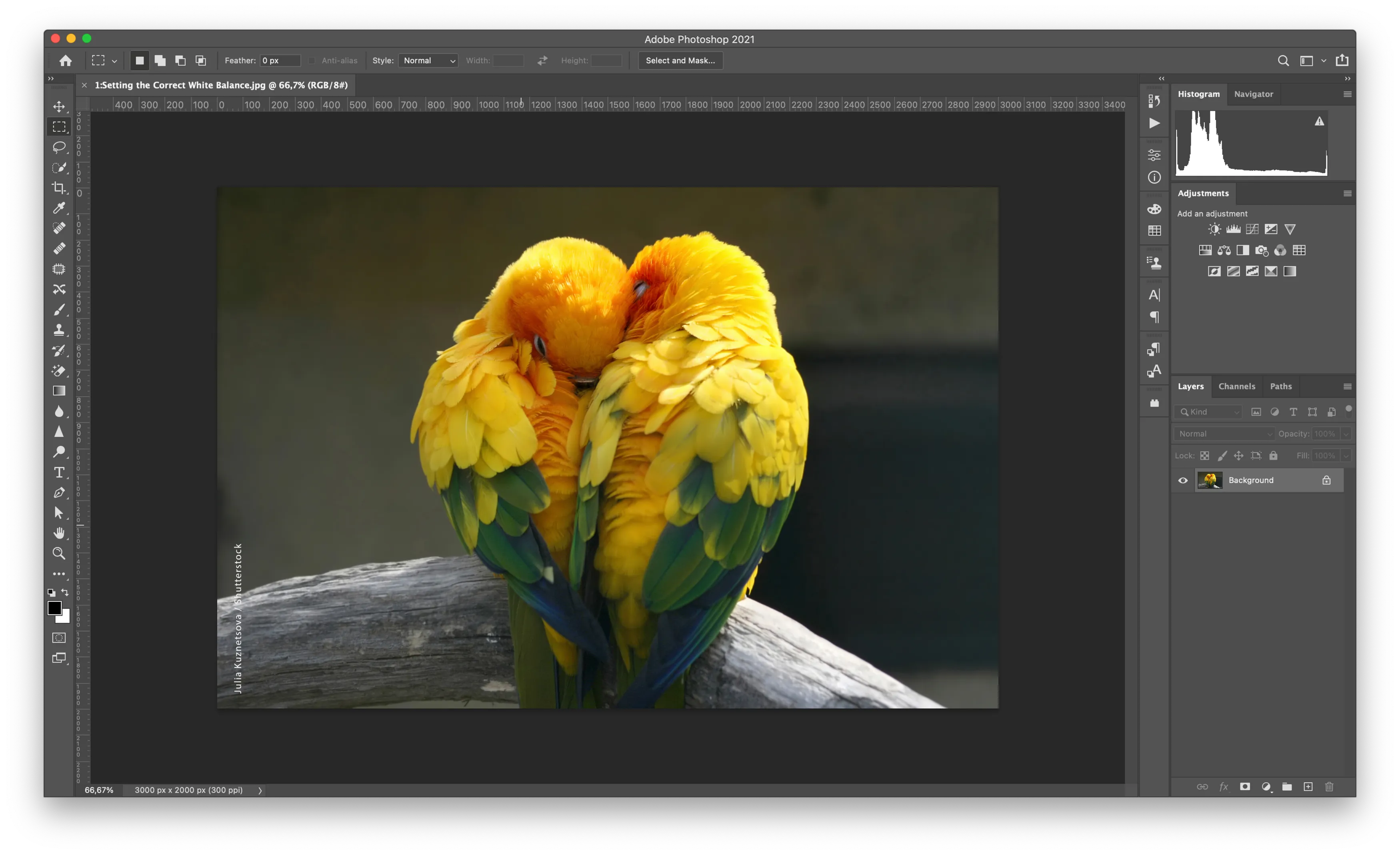
Task: Swap foreground and background colors
Action: point(65,593)
